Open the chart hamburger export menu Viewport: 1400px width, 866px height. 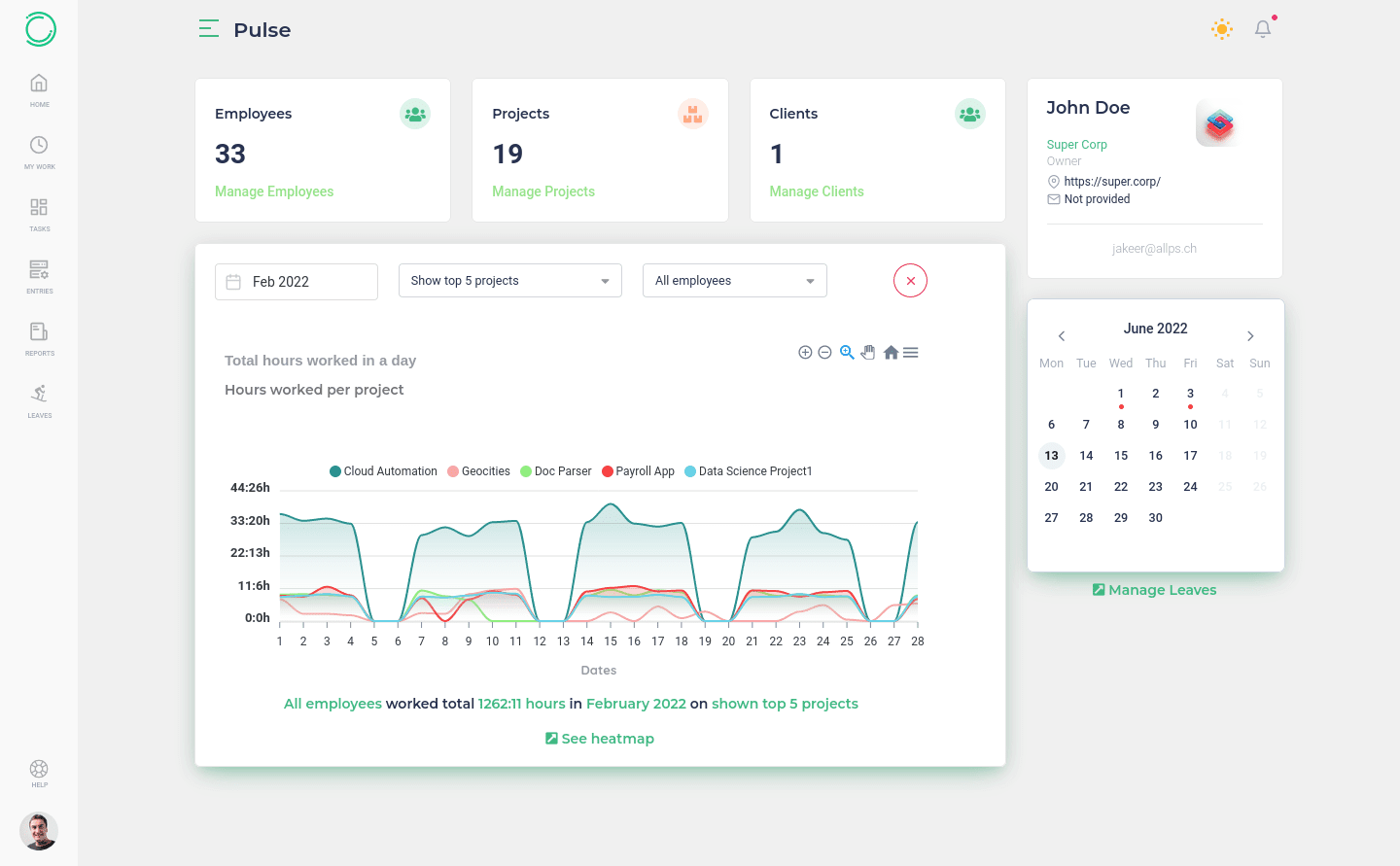(x=911, y=353)
